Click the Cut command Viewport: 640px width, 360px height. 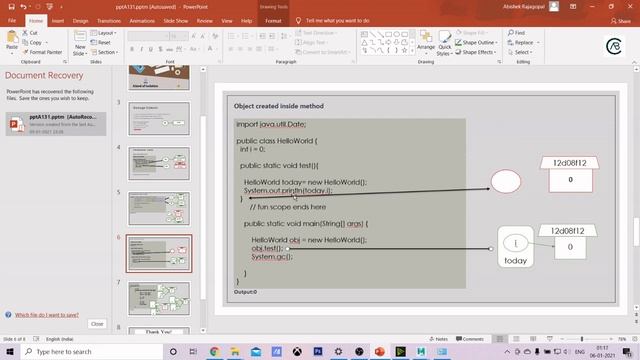[x=30, y=33]
